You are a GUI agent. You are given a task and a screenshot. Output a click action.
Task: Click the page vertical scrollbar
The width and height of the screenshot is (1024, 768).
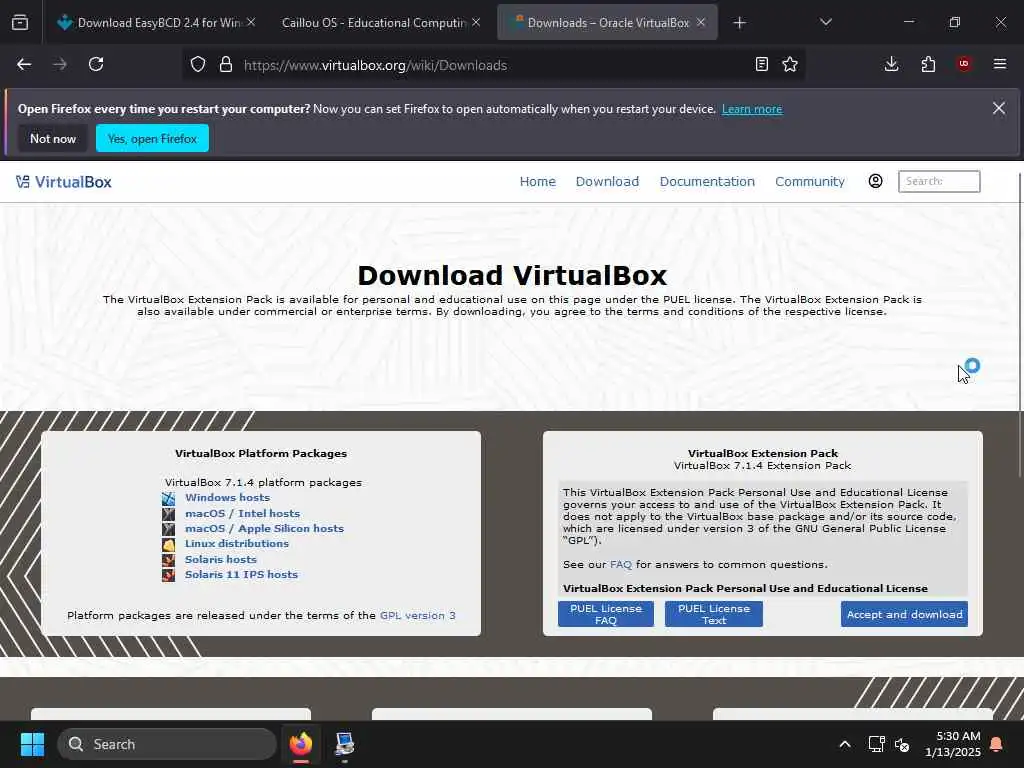click(x=1019, y=325)
